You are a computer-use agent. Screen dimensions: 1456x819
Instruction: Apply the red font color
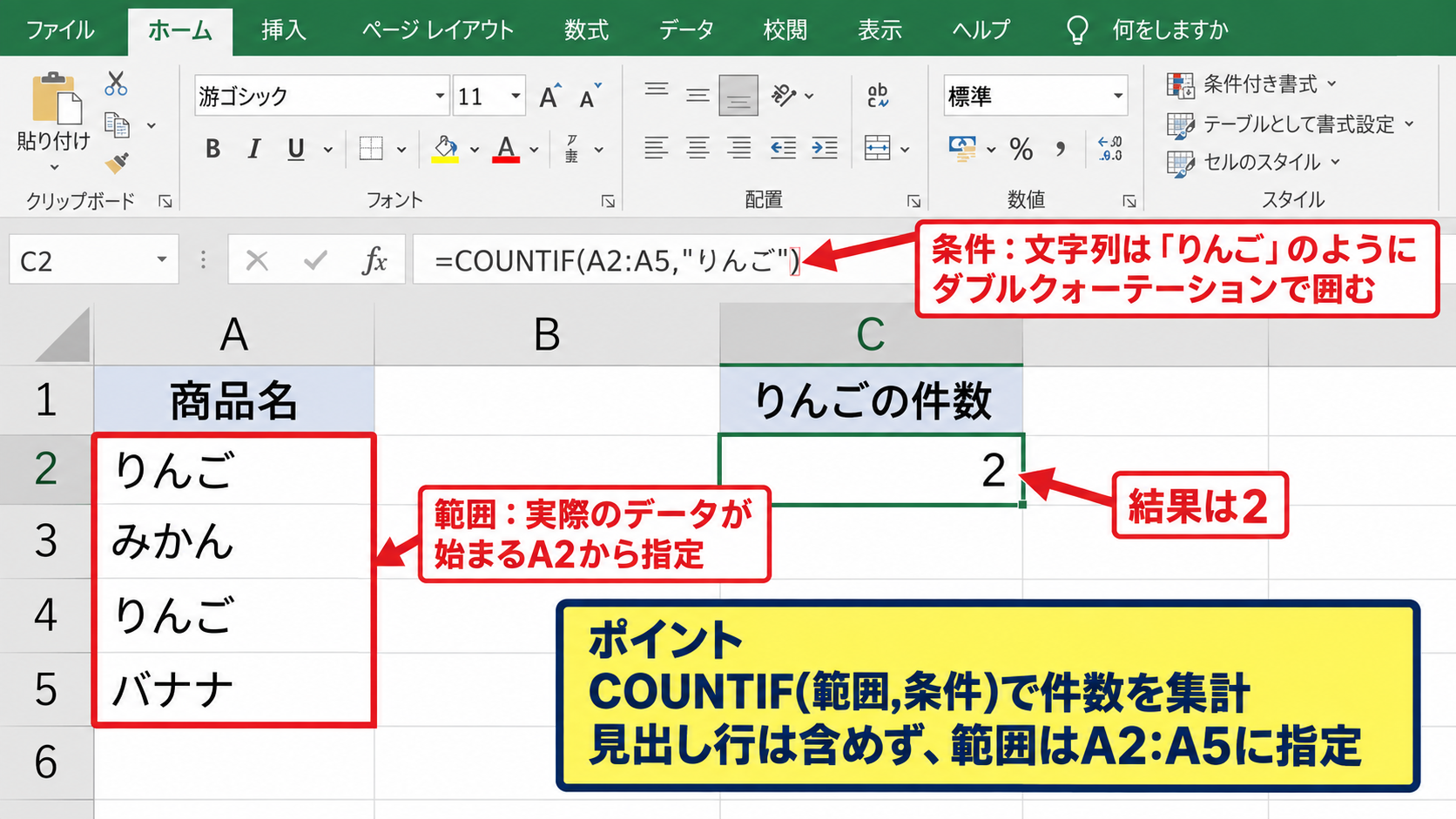(506, 149)
